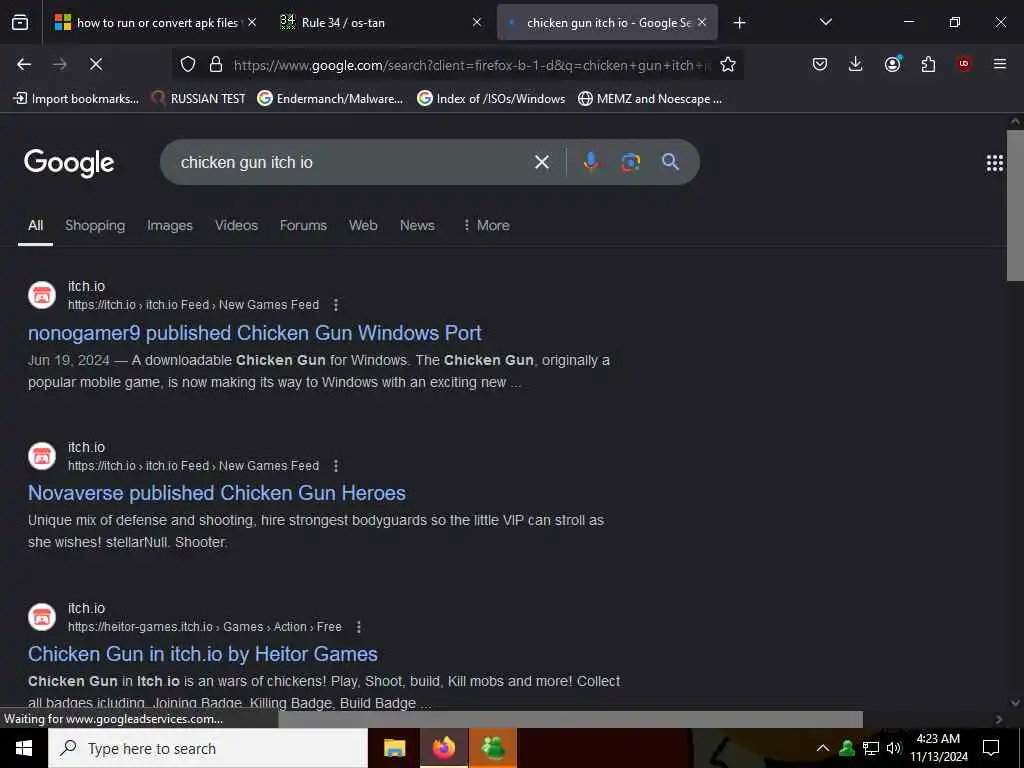The width and height of the screenshot is (1024, 768).
Task: Select Firefox in the taskbar
Action: click(443, 748)
